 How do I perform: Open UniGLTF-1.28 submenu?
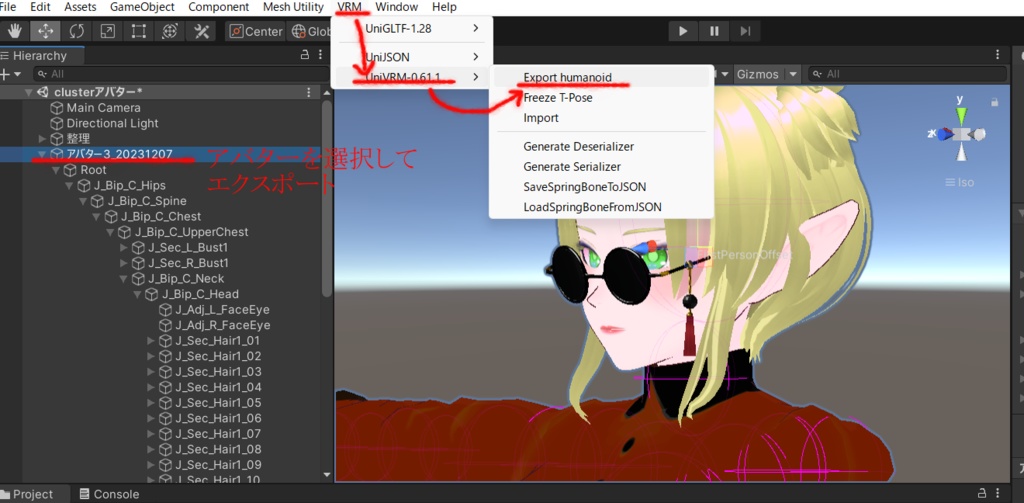point(413,28)
